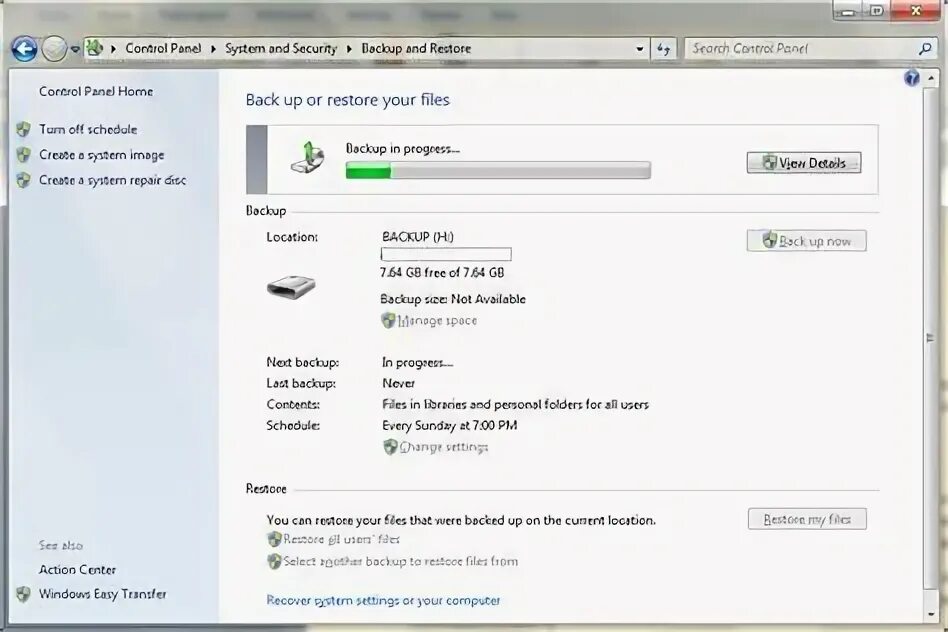Screen dimensions: 948x632
Task: Click shield icon beside Select another backup
Action: [274, 561]
